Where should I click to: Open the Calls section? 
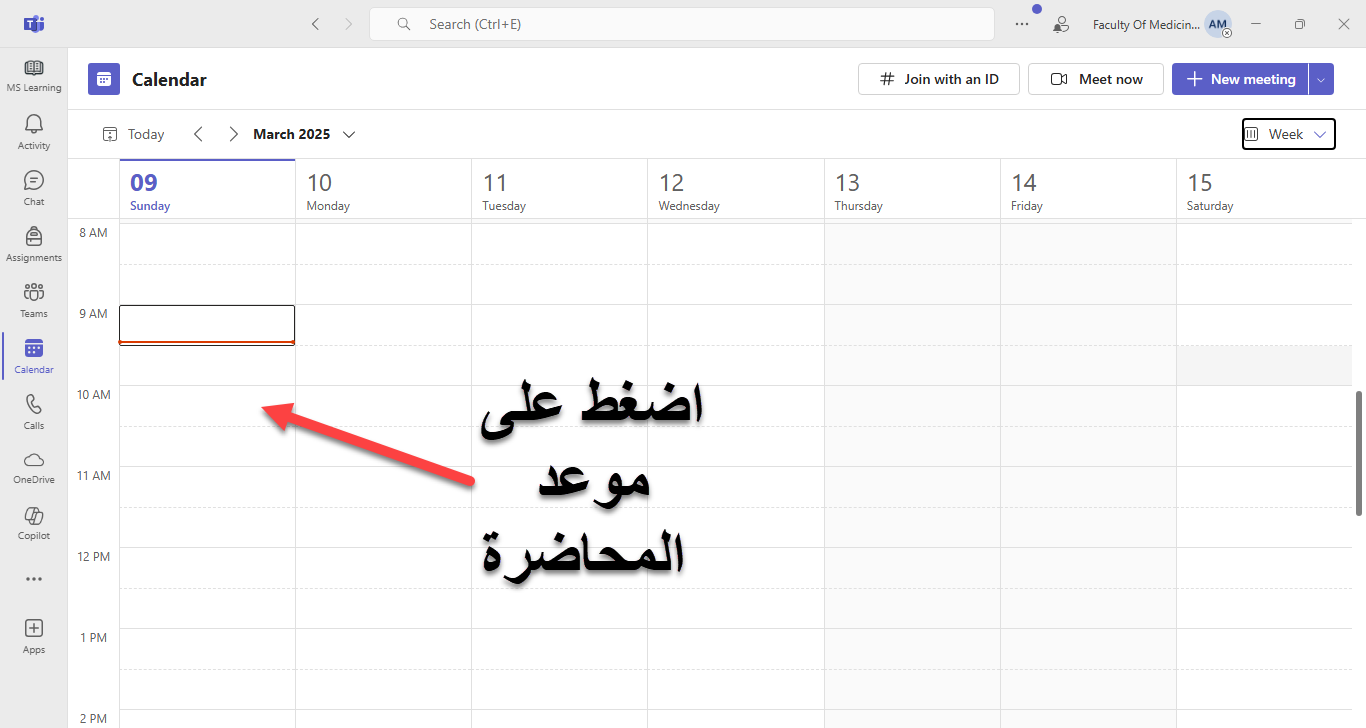tap(34, 411)
